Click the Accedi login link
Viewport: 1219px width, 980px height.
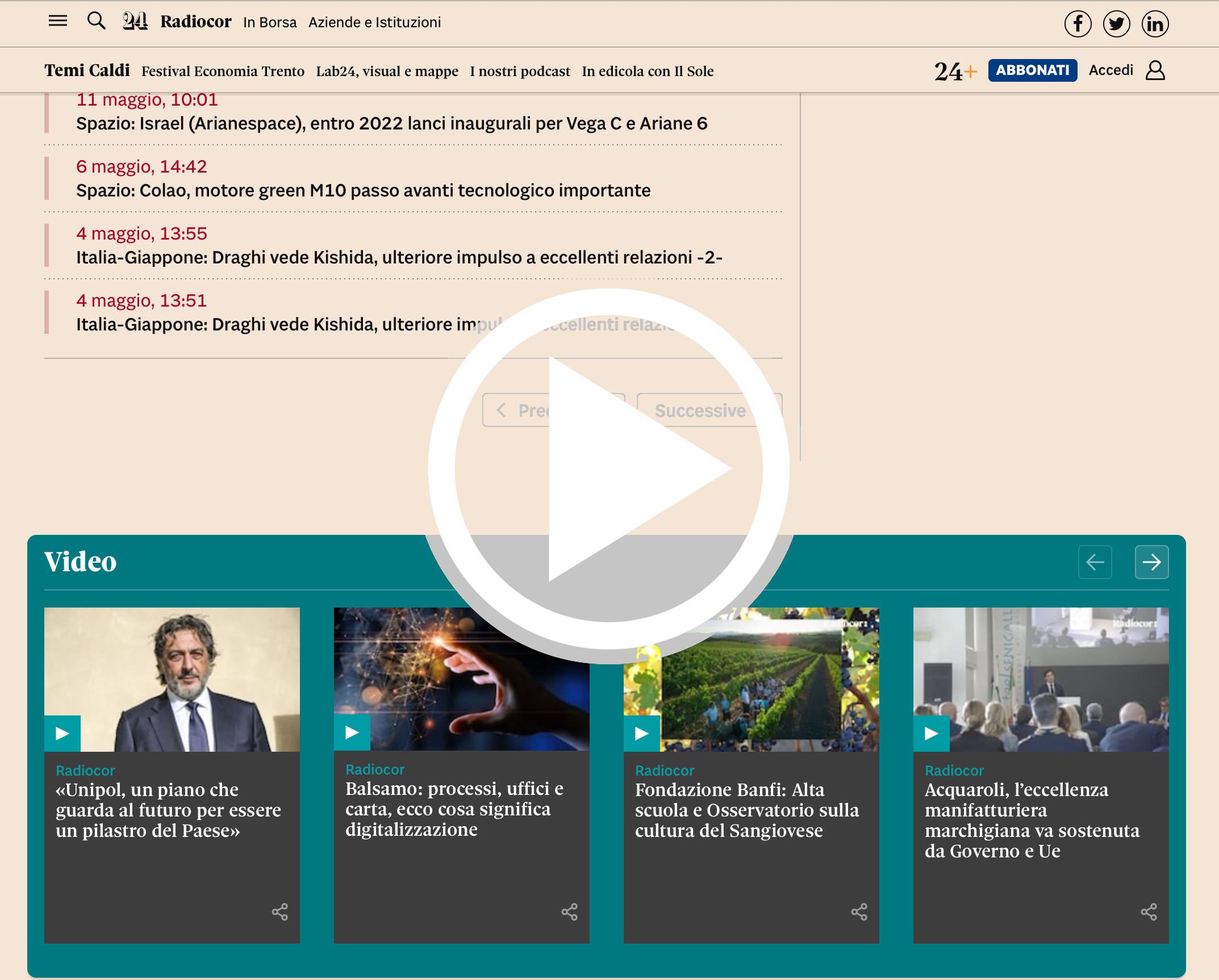pos(1111,70)
